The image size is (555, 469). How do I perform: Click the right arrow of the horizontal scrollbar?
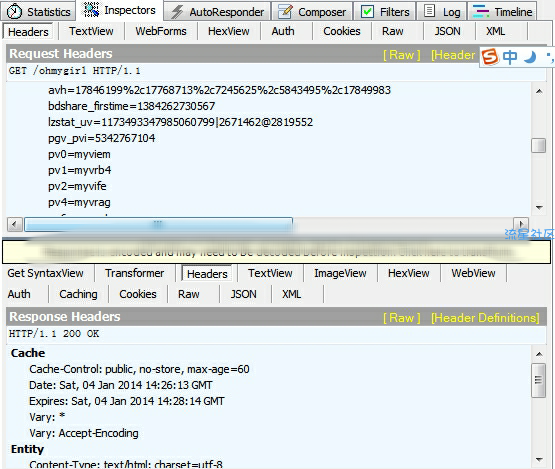[521, 224]
